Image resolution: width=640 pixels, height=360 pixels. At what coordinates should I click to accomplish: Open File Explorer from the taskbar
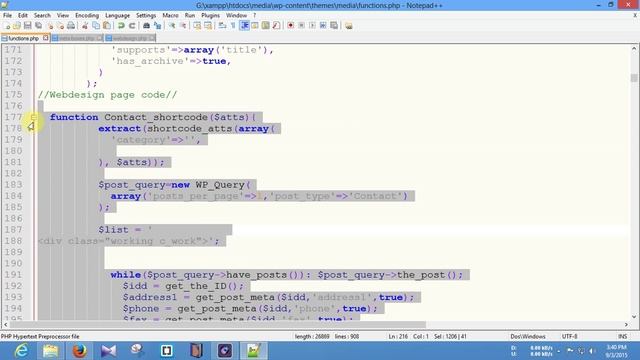tap(50, 351)
